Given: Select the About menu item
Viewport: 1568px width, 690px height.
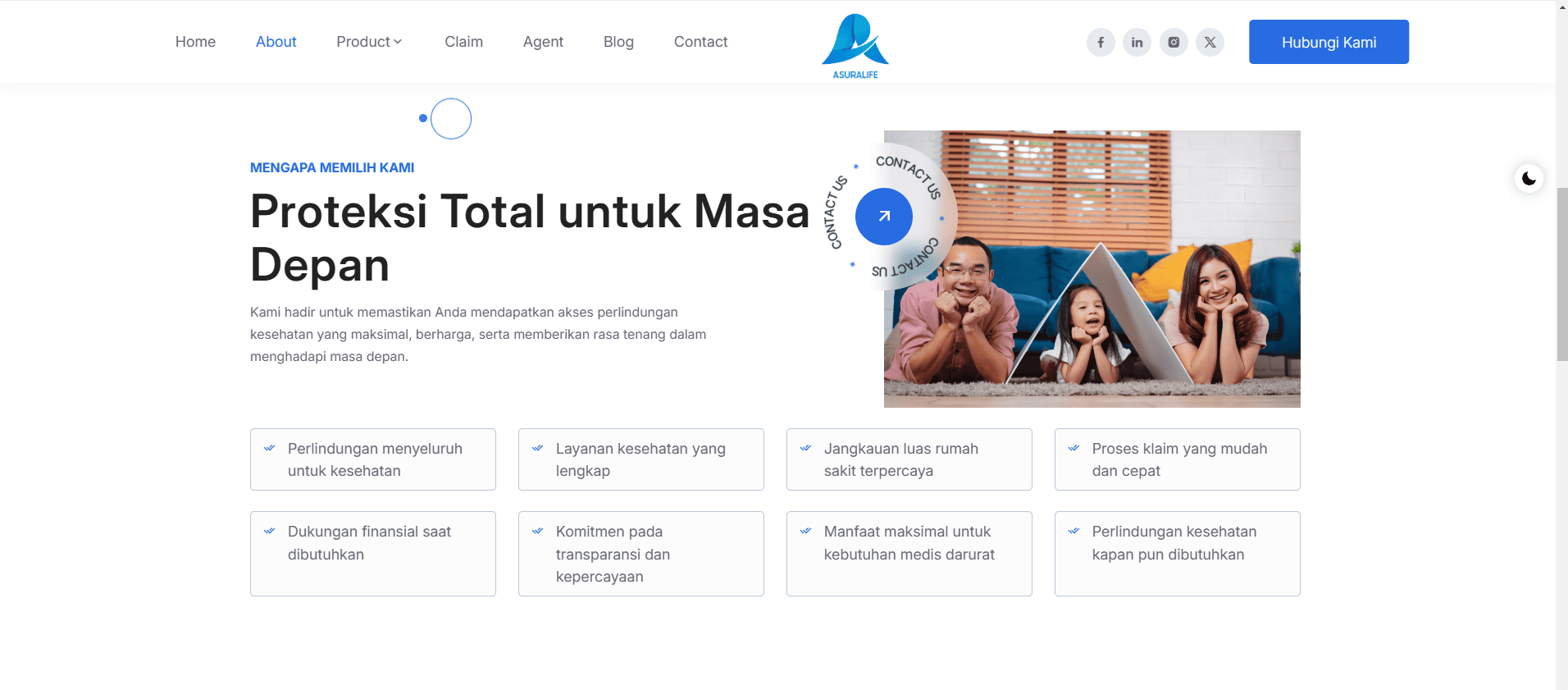Looking at the screenshot, I should pyautogui.click(x=276, y=42).
